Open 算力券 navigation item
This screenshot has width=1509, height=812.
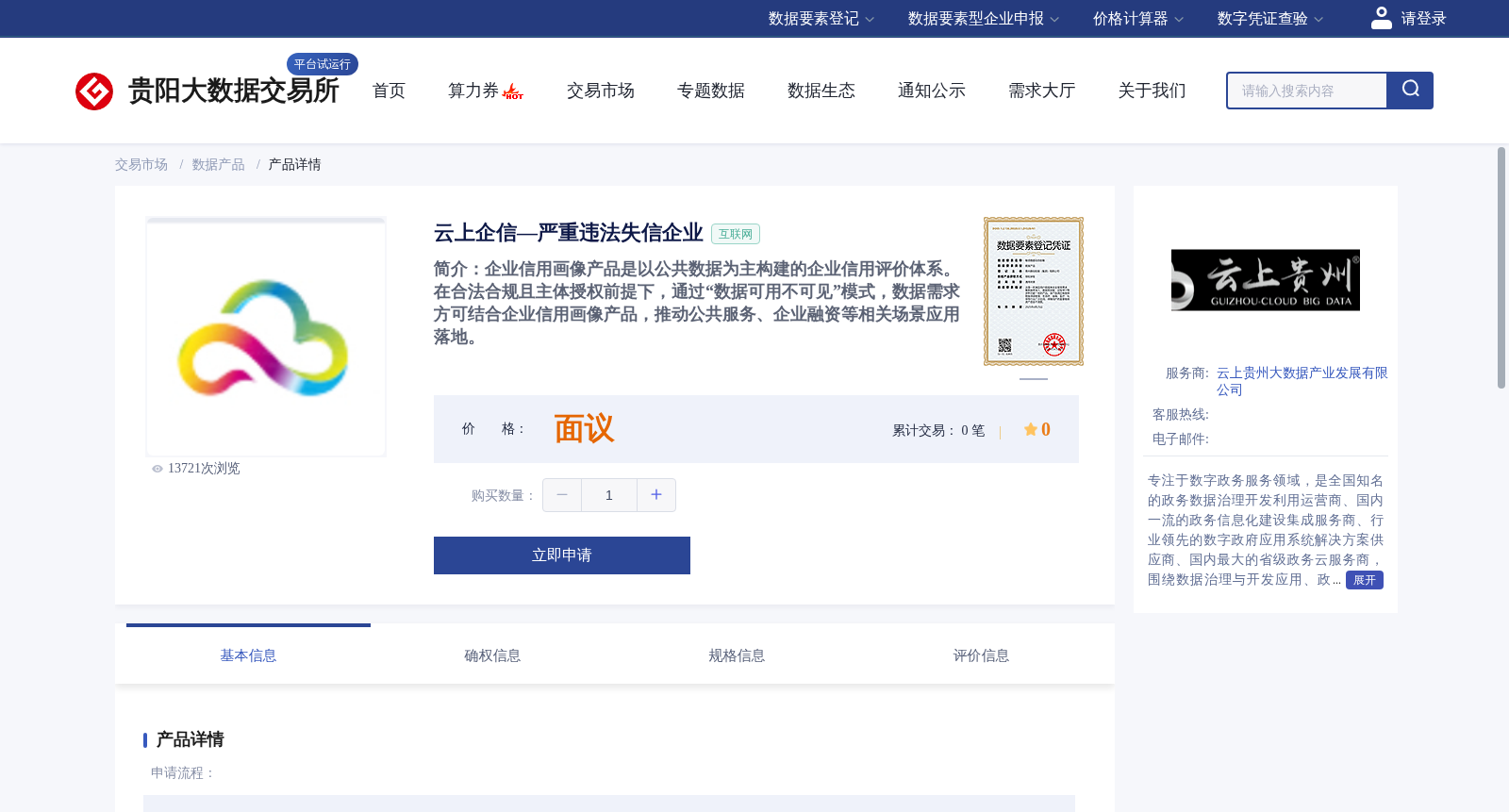click(x=473, y=91)
